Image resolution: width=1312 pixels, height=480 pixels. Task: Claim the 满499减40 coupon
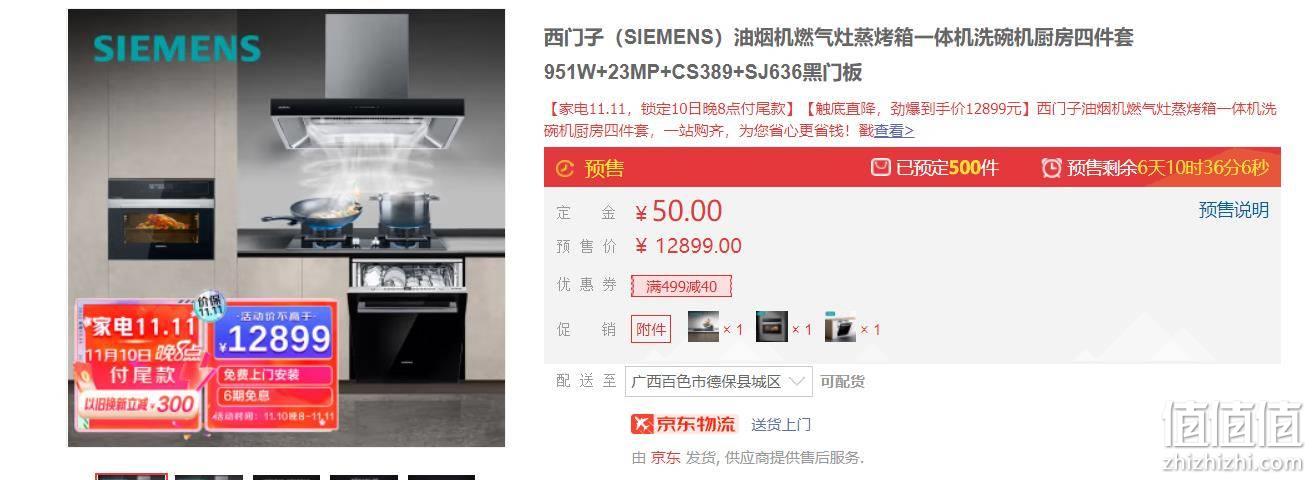coord(681,286)
